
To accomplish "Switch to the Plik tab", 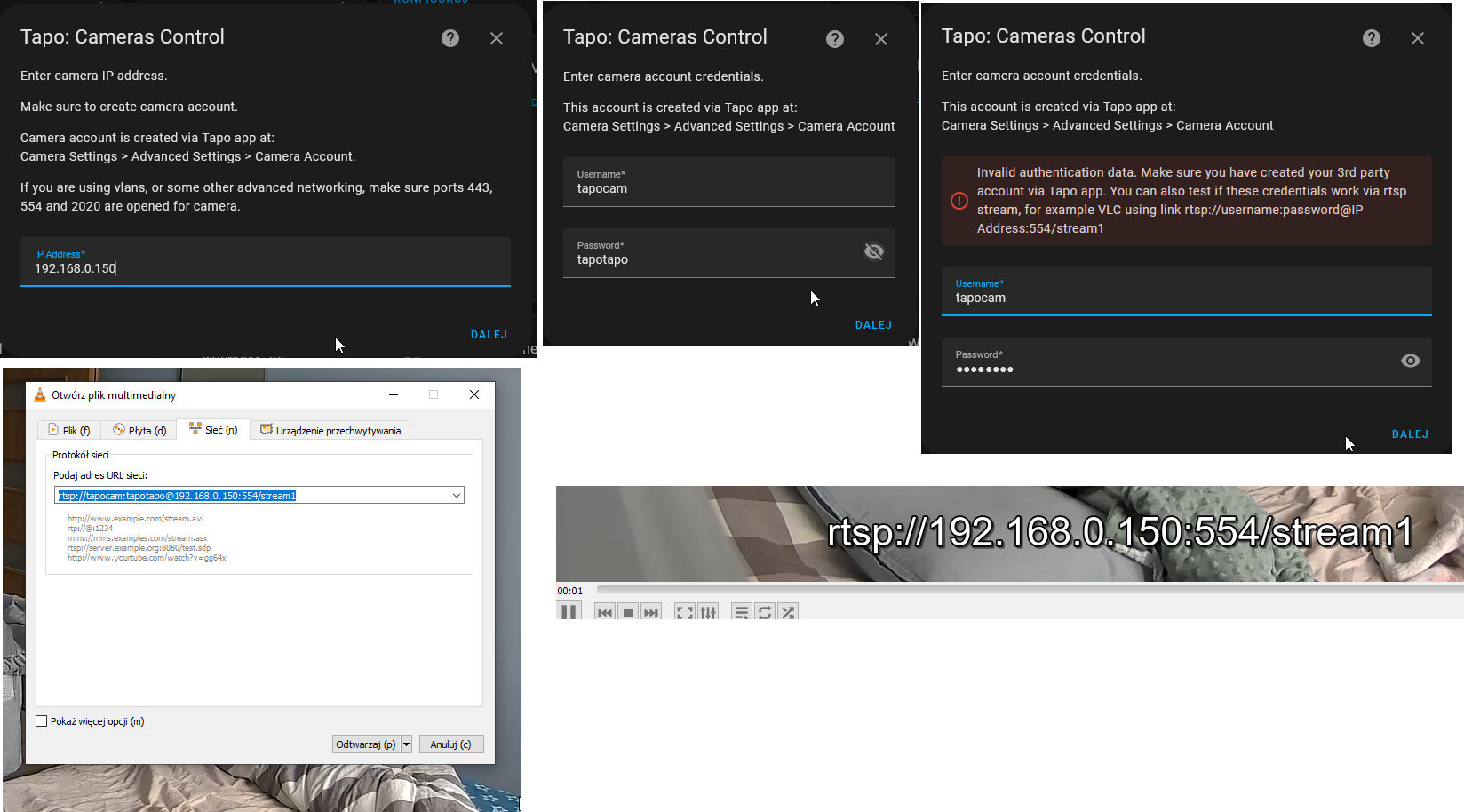I will (68, 430).
